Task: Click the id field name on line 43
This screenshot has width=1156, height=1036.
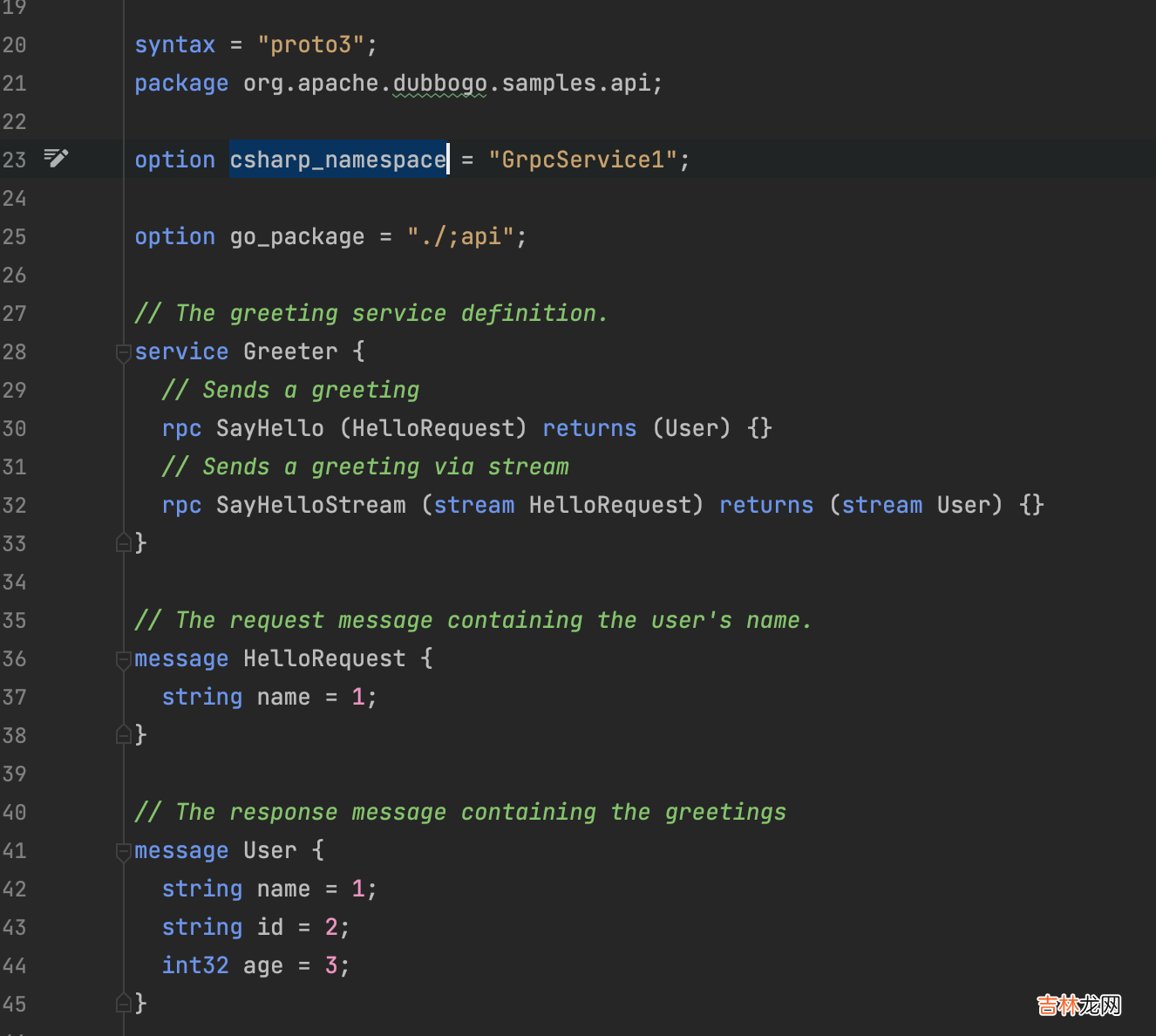Action: (x=270, y=927)
